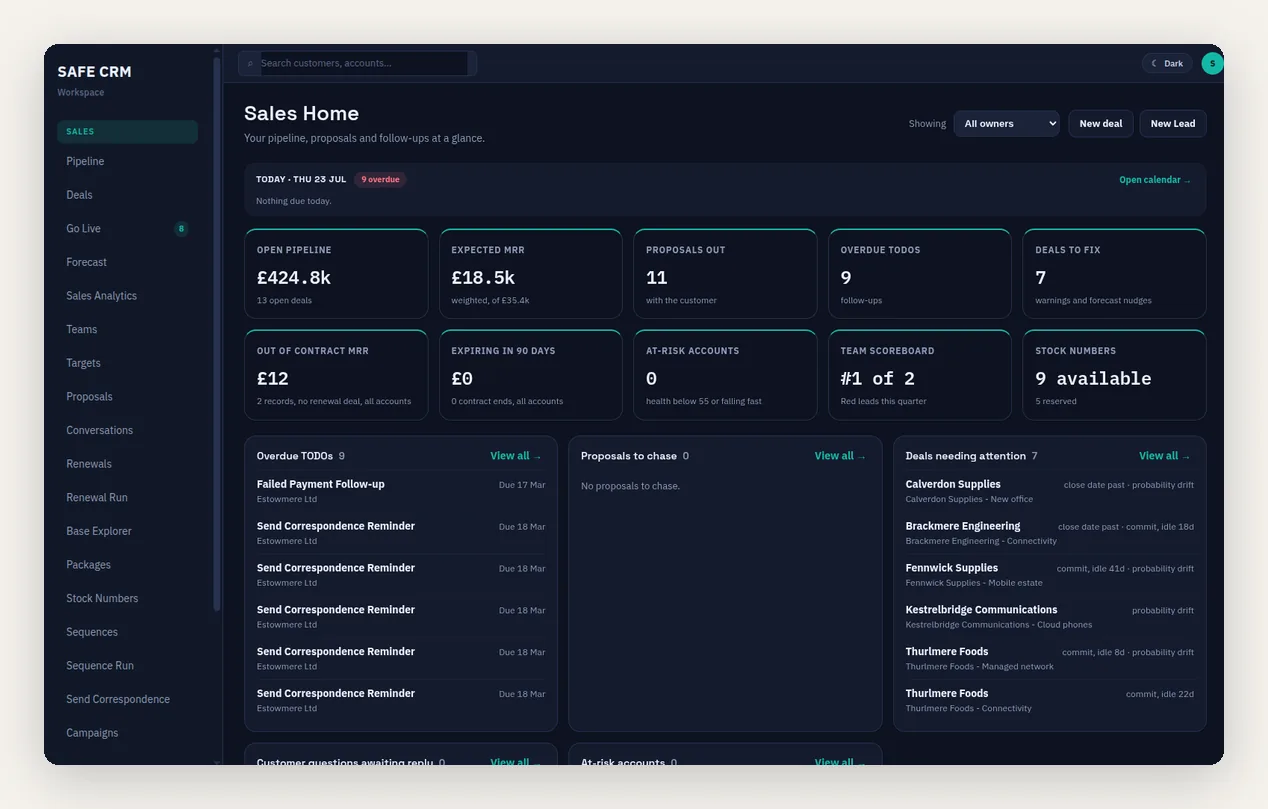Open the Expected MRR card
The image size is (1268, 809).
point(530,274)
